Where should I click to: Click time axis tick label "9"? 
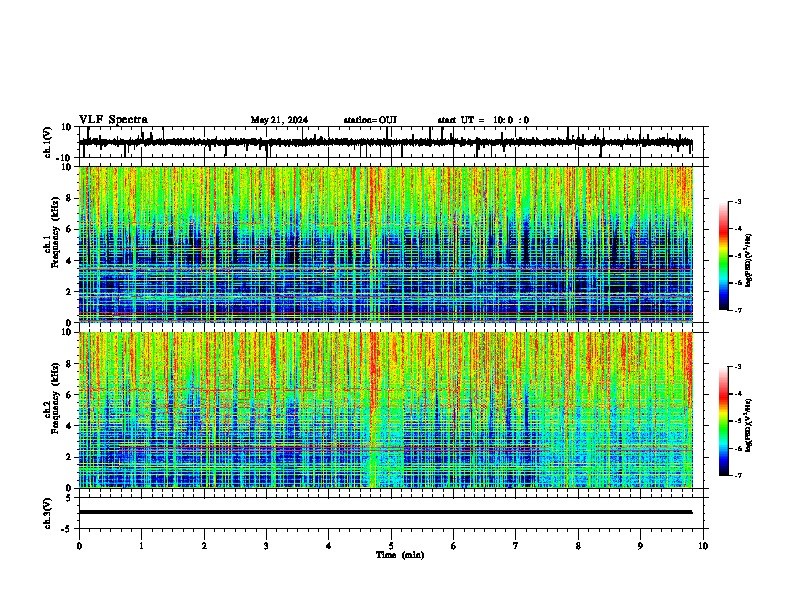(x=640, y=546)
